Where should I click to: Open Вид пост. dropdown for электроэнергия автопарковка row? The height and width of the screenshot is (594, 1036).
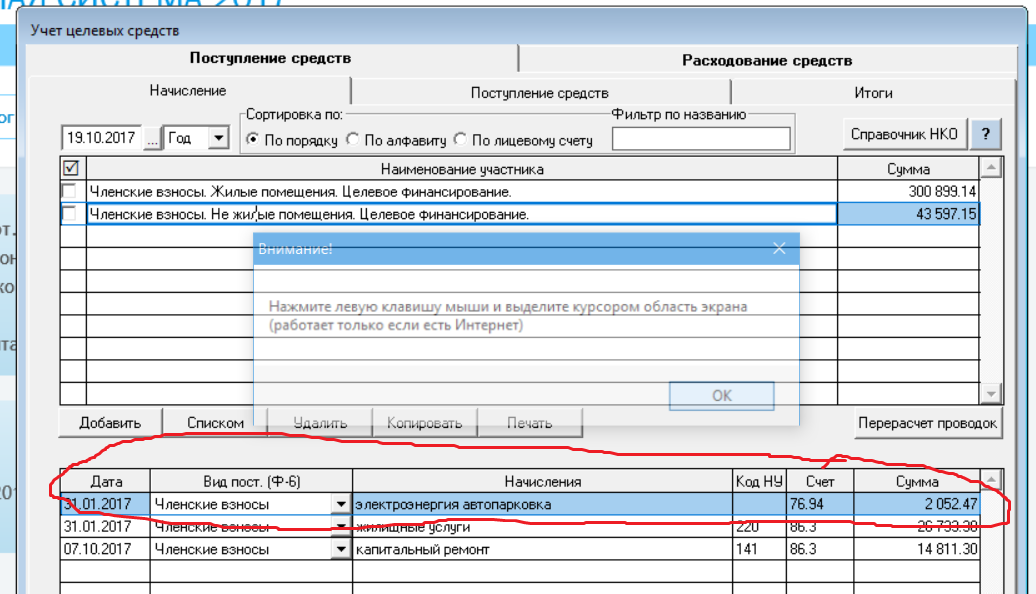341,505
